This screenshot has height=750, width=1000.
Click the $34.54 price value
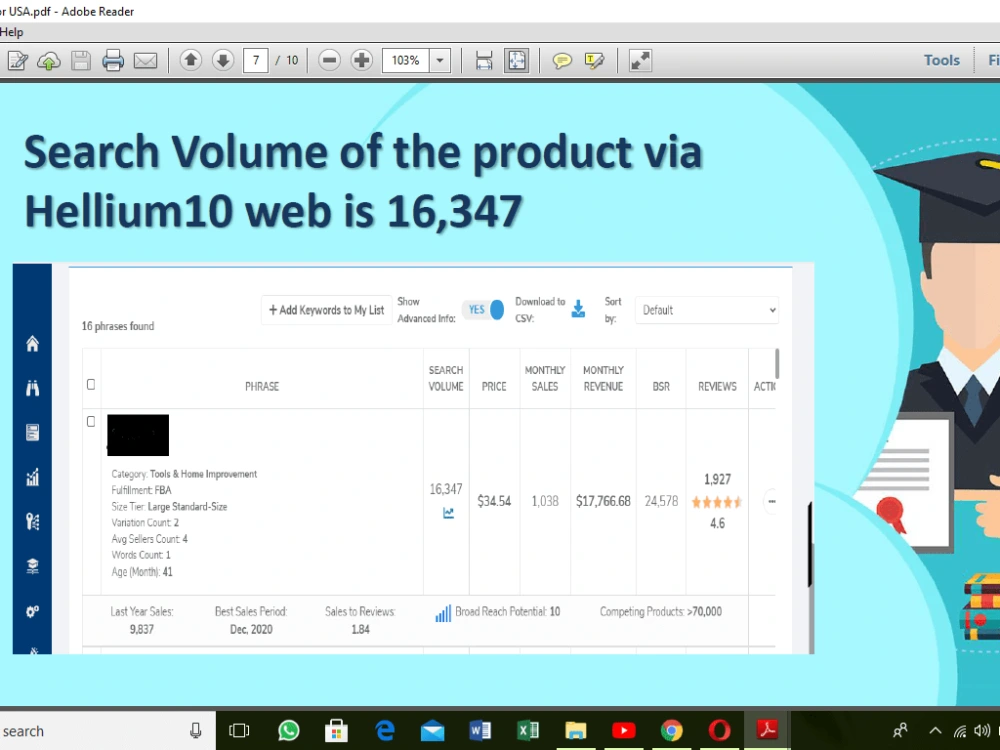(x=494, y=501)
